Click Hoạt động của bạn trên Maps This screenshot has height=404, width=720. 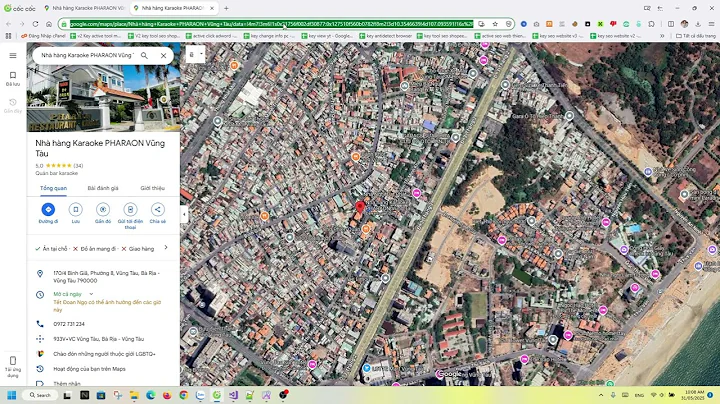tap(103, 369)
